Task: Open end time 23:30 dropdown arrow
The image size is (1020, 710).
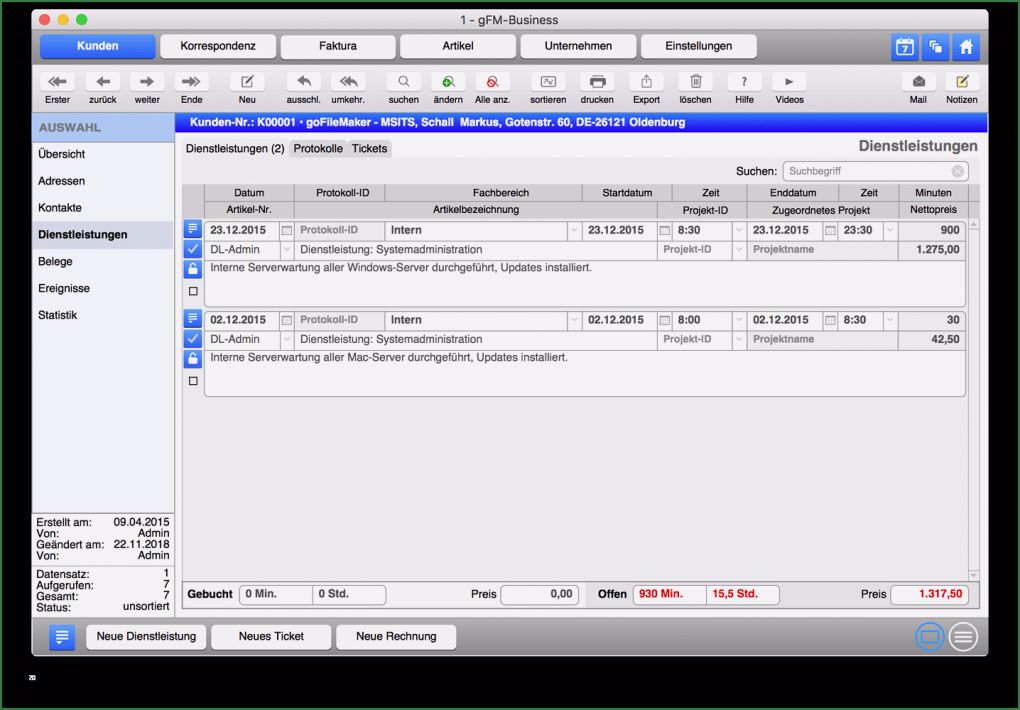Action: point(890,230)
